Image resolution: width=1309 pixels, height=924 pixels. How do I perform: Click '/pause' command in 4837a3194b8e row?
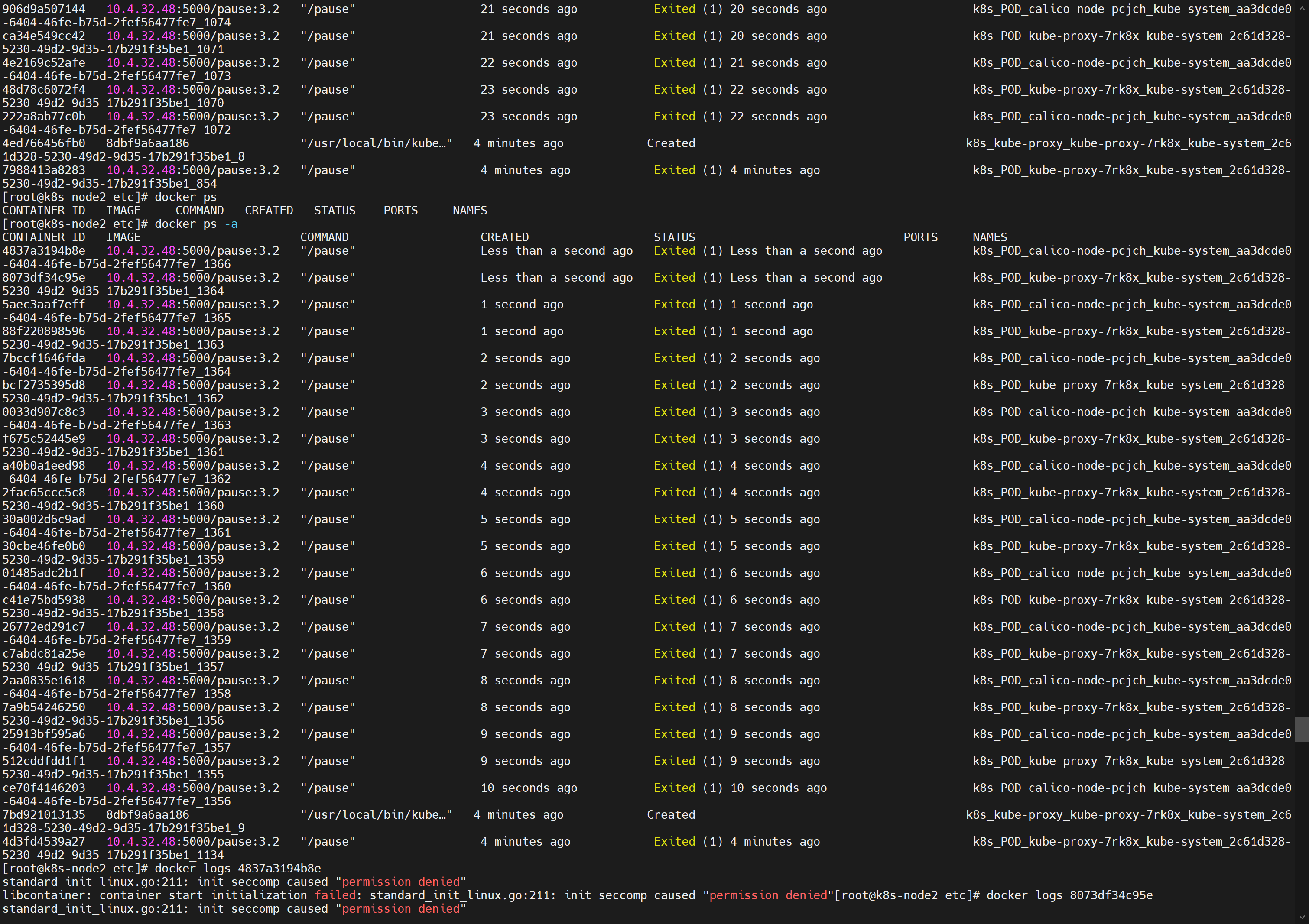(x=328, y=251)
